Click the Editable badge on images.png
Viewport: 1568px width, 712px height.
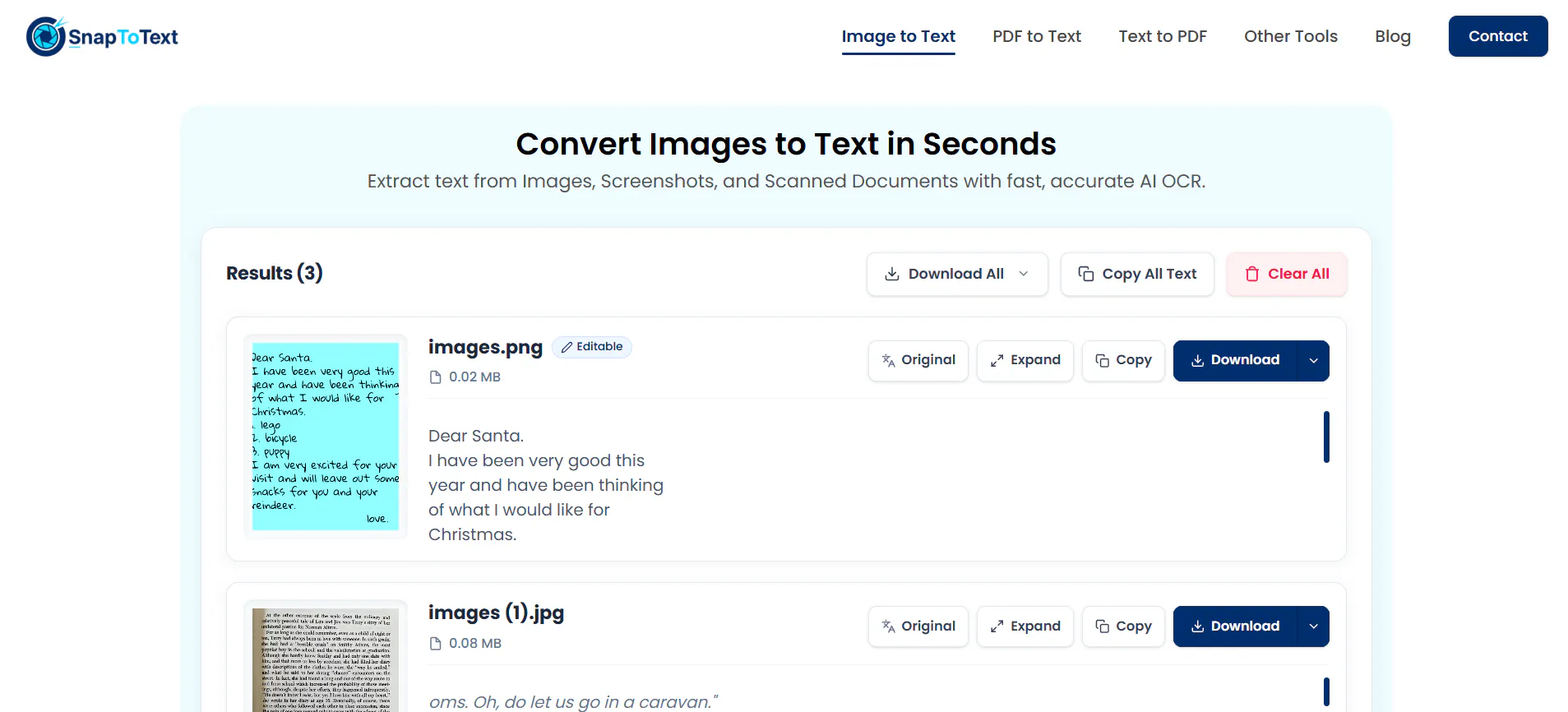(x=591, y=347)
